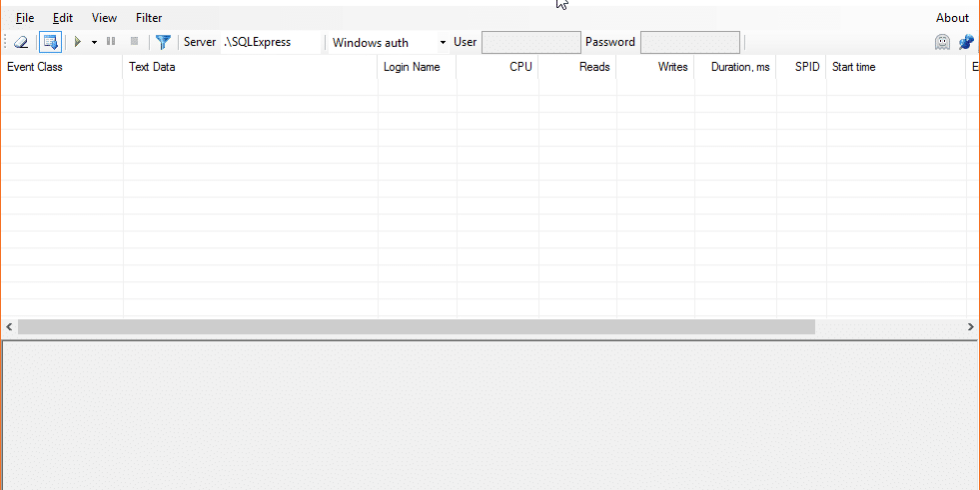Expand the arrow next to start trace
The height and width of the screenshot is (490, 980).
94,42
